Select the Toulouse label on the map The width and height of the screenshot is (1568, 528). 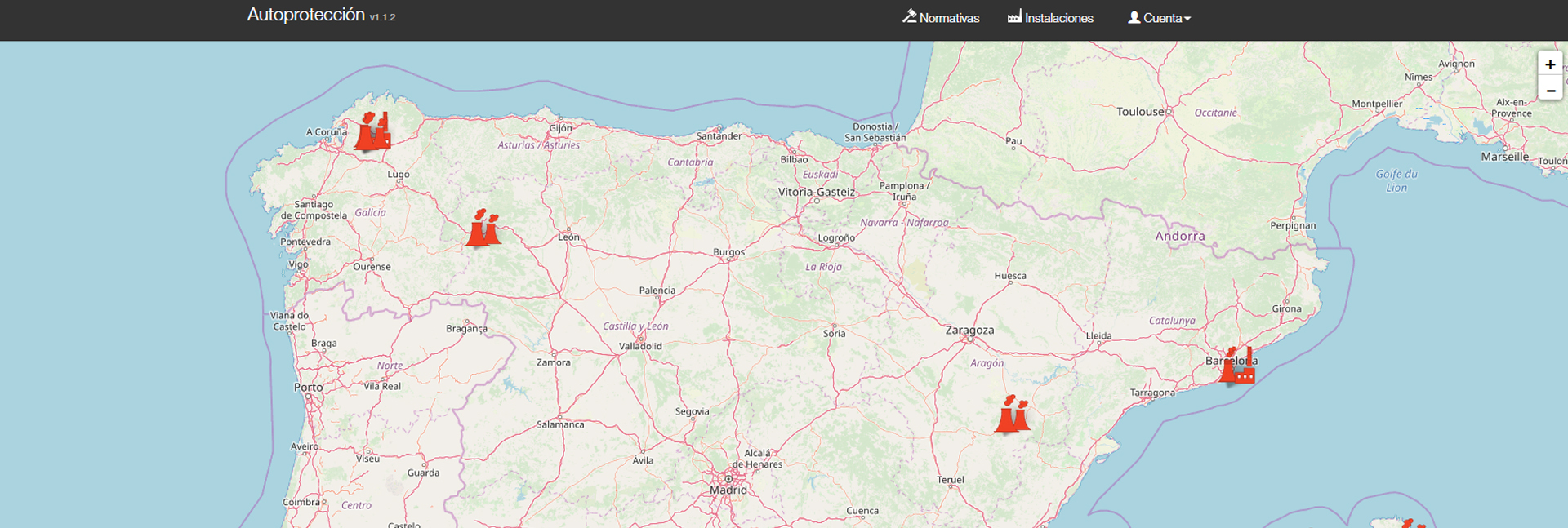[1140, 112]
